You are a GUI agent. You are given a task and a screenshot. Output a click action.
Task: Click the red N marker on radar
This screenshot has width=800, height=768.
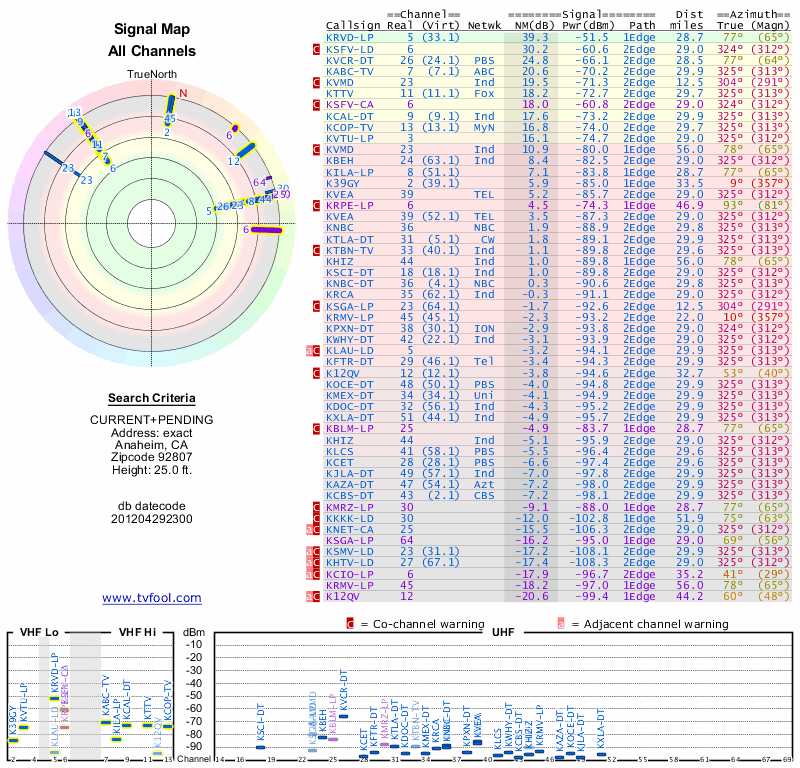coord(183,93)
